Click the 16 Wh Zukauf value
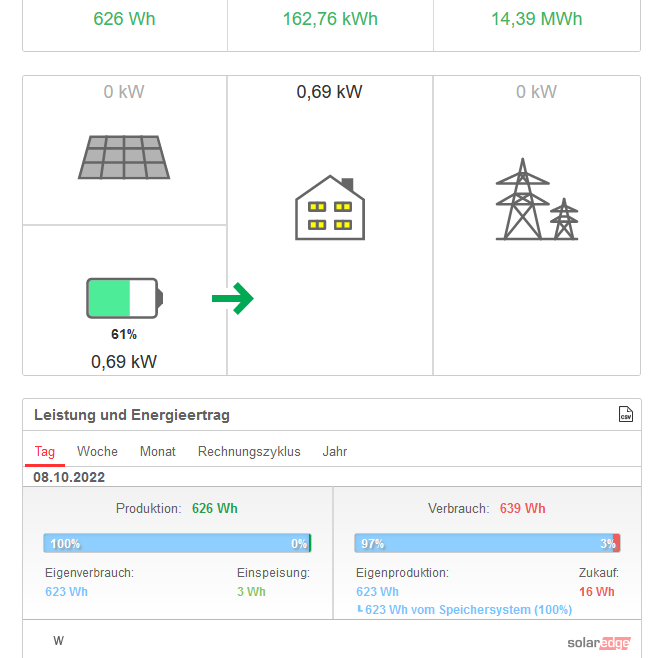 [x=597, y=591]
